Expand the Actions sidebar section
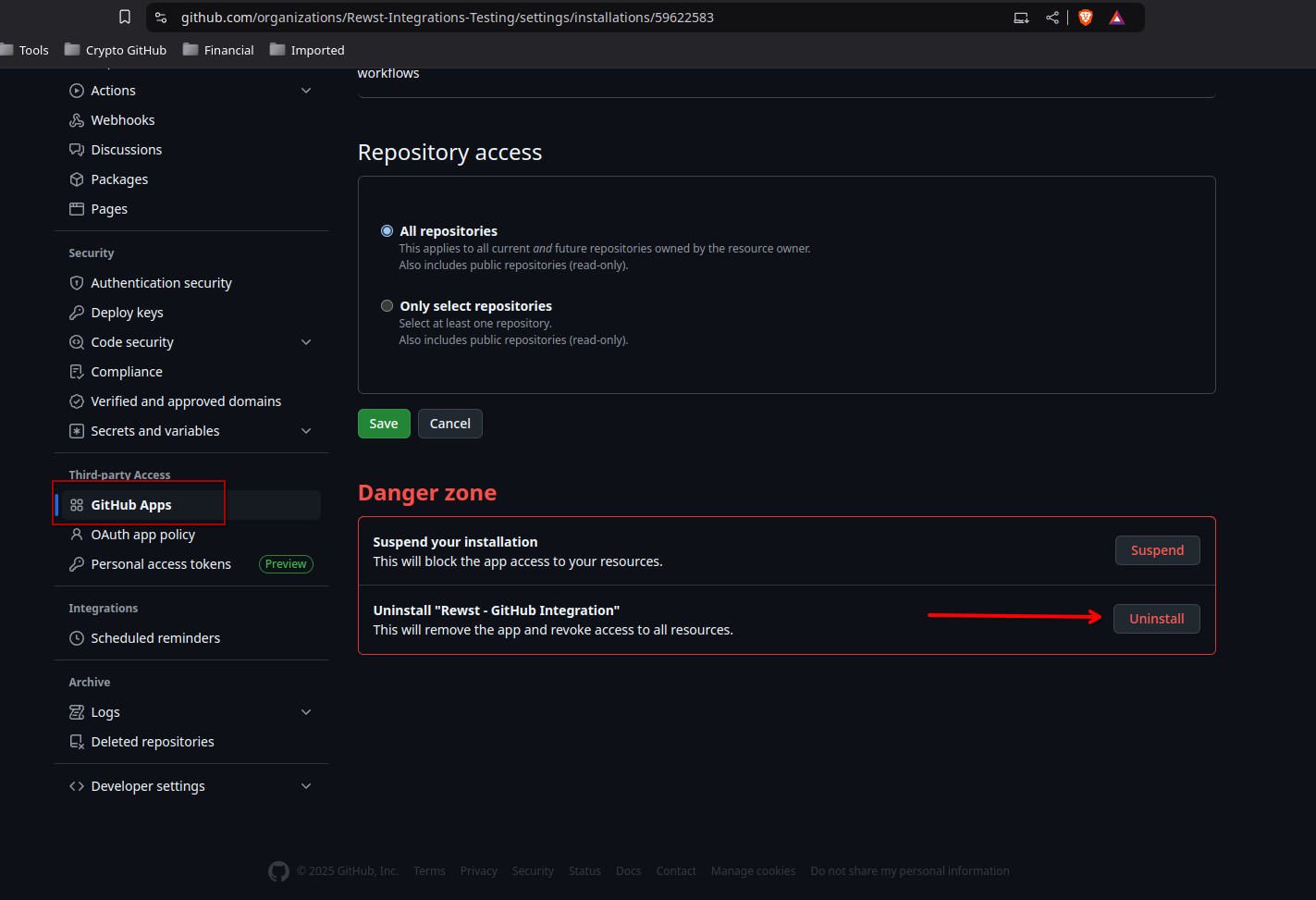Screen dimensions: 1316x900 tap(306, 91)
